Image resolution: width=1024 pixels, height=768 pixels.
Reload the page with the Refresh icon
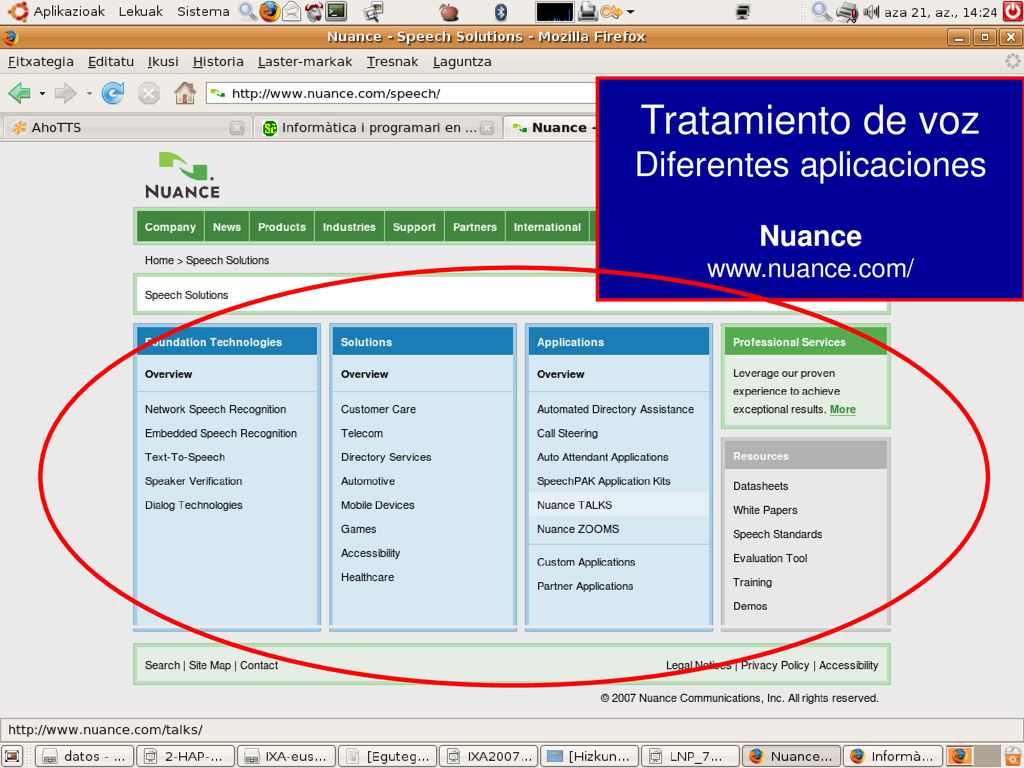(113, 93)
